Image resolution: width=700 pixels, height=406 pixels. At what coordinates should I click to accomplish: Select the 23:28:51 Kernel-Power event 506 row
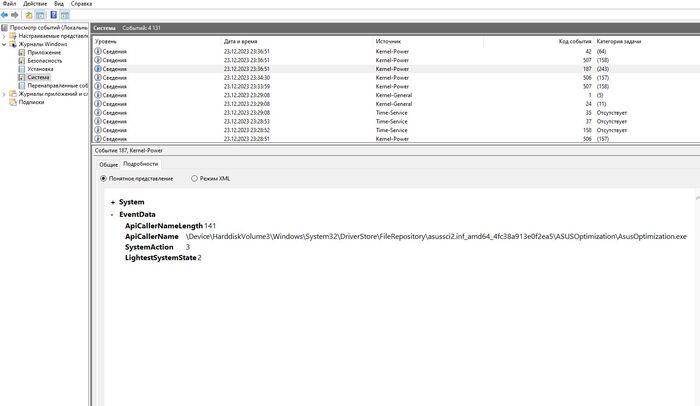click(396, 139)
